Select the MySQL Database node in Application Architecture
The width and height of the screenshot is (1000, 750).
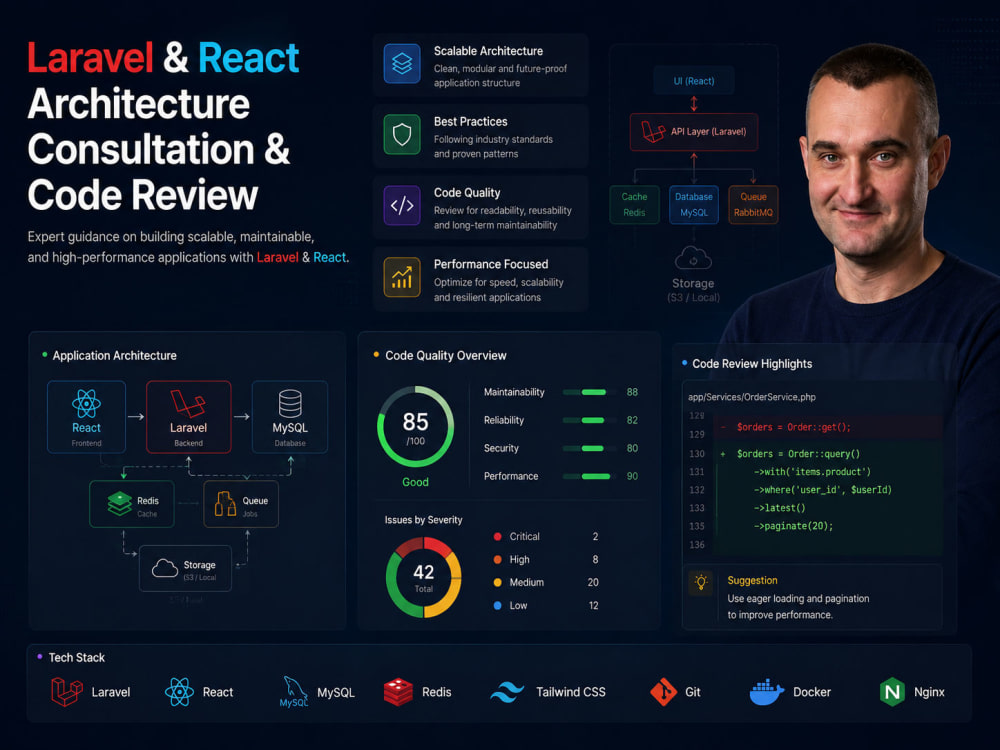290,417
